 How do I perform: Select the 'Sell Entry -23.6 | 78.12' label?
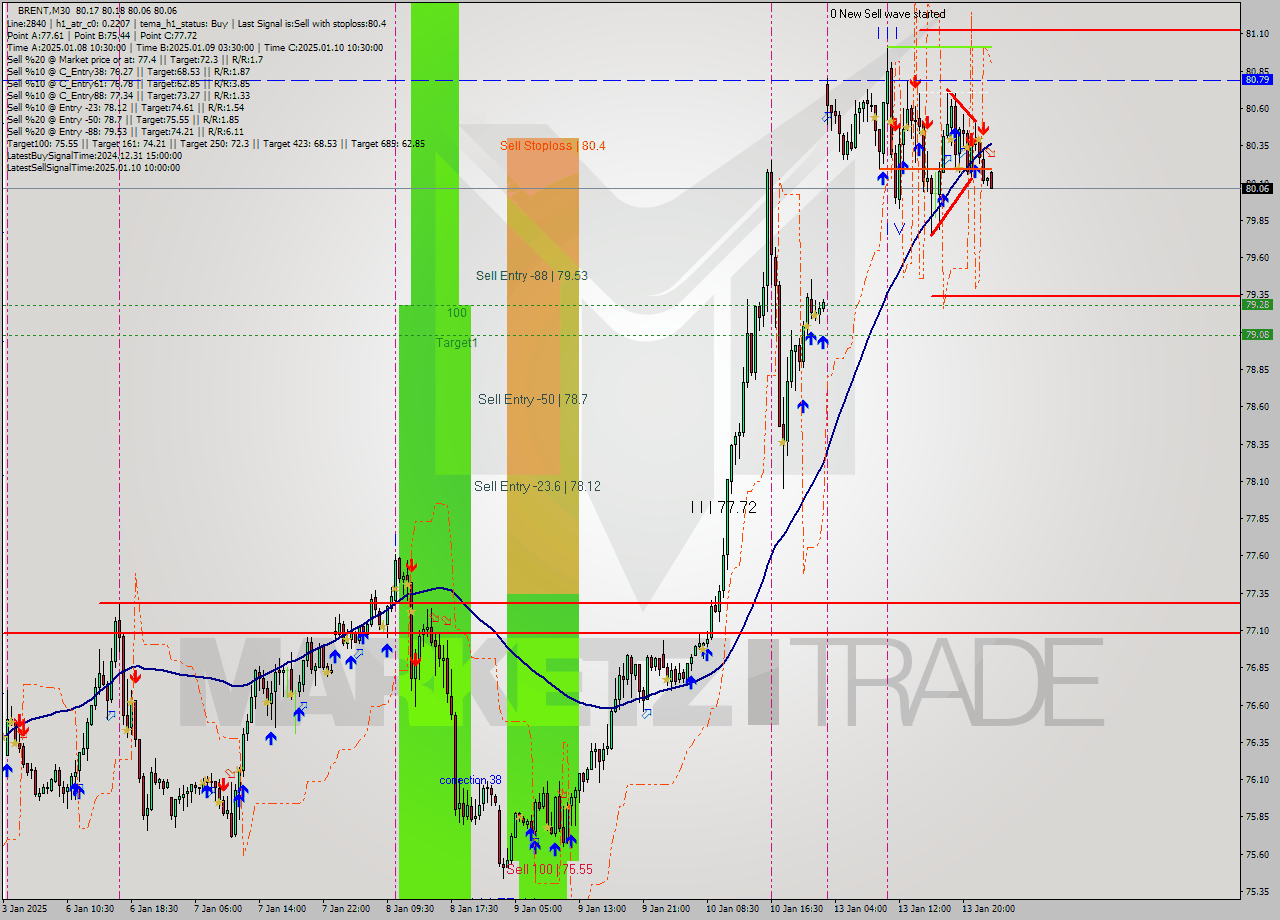(537, 487)
